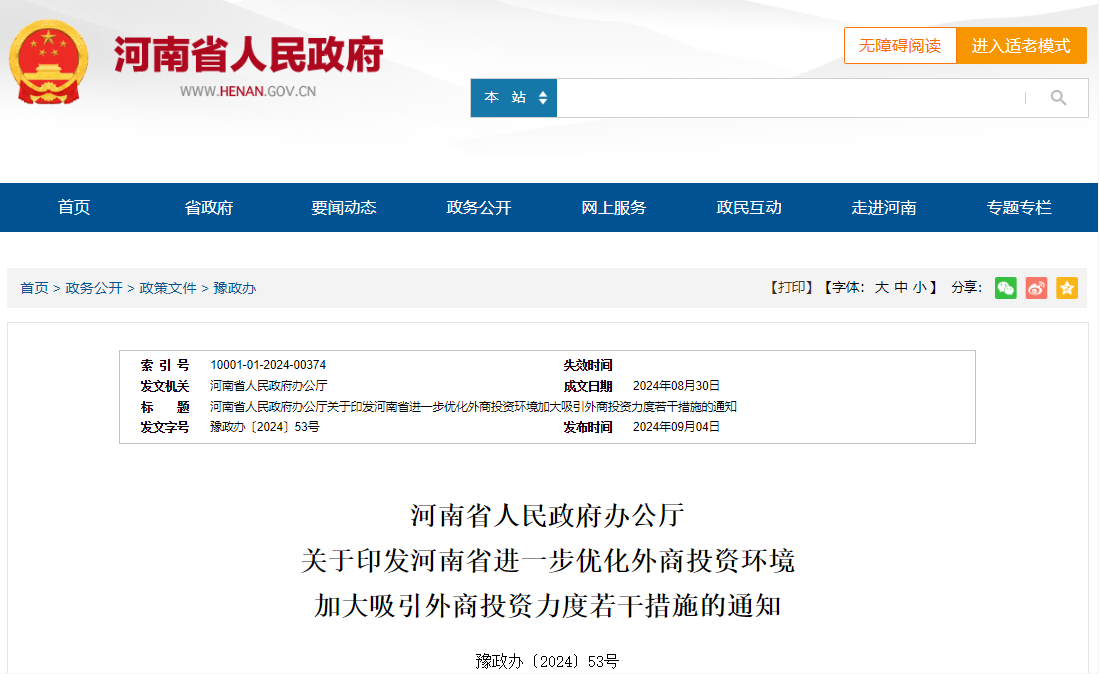This screenshot has width=1099, height=674.
Task: Open the 本站 search scope dropdown
Action: coord(514,98)
